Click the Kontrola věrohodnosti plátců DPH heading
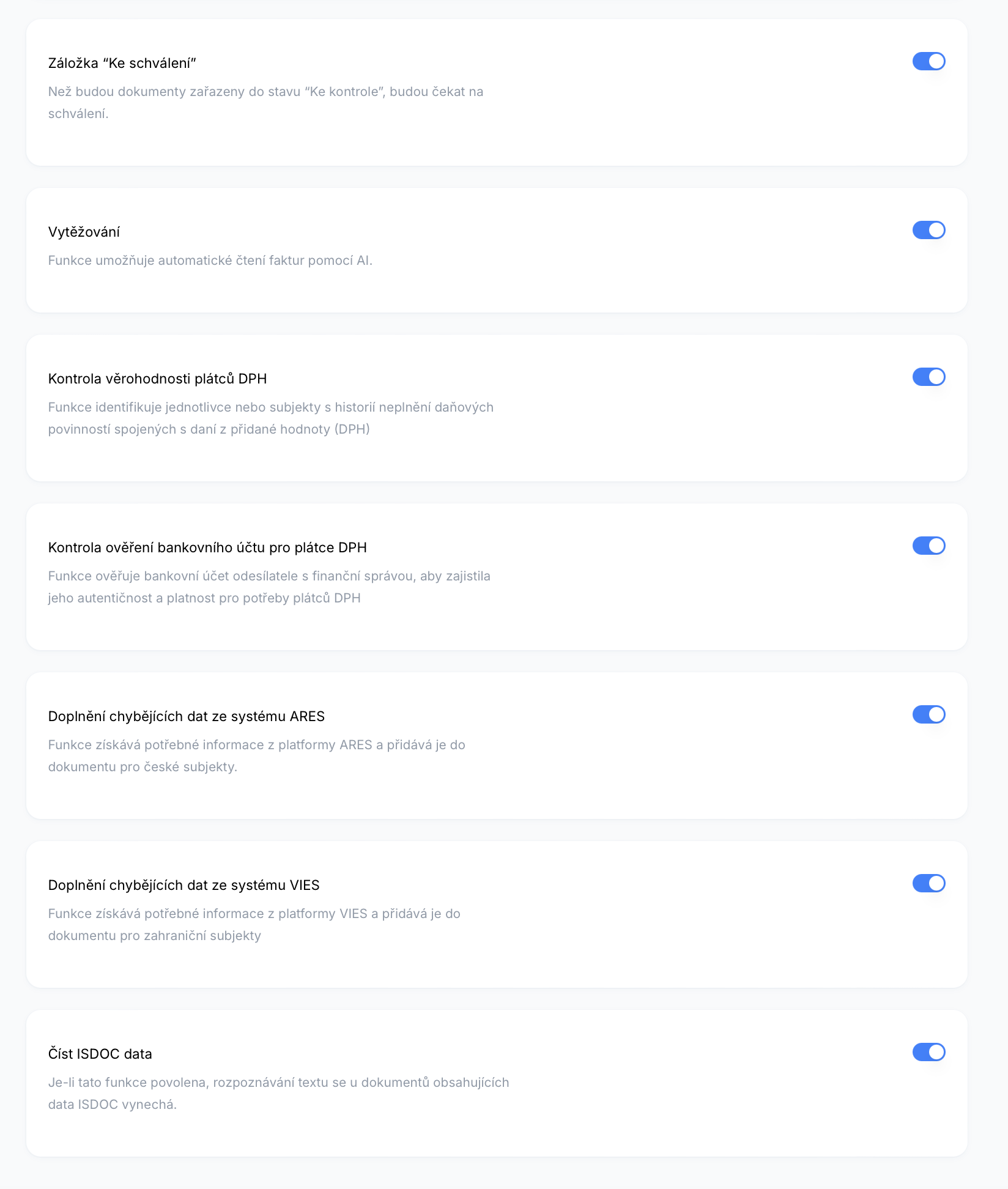Viewport: 1008px width, 1189px height. pyautogui.click(x=158, y=379)
